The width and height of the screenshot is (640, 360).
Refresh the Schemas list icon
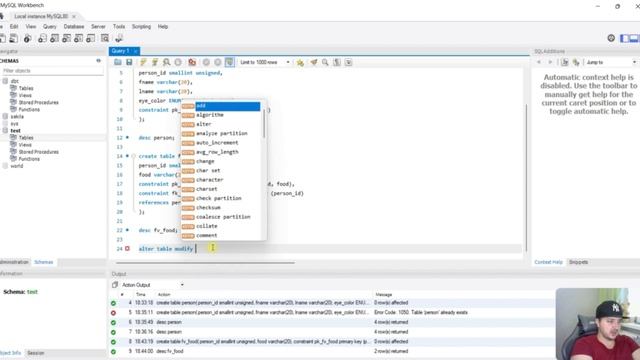(x=98, y=60)
